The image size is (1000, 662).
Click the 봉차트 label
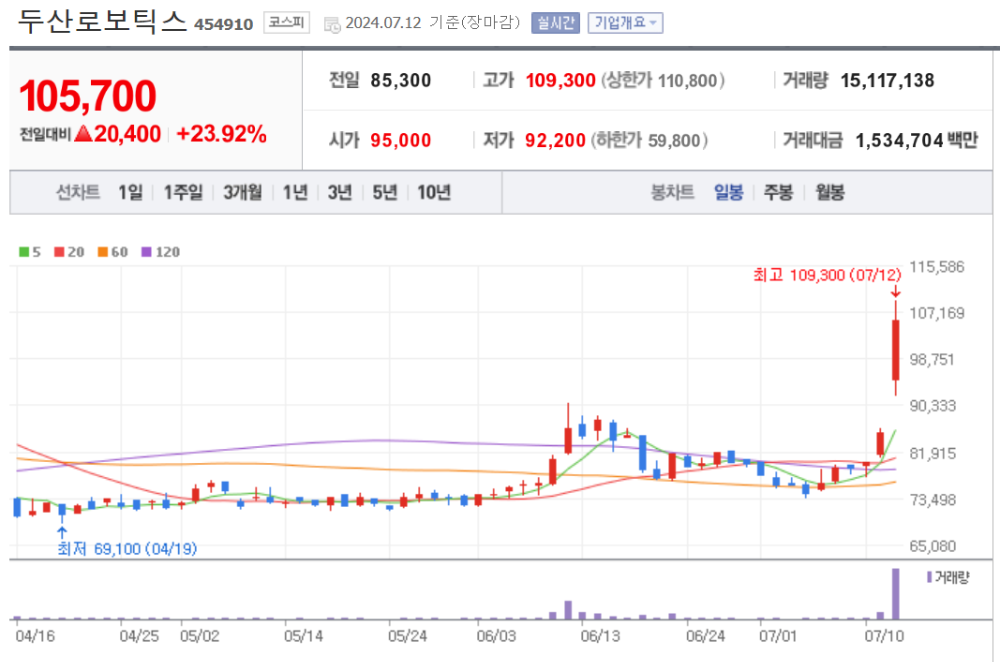(x=672, y=192)
